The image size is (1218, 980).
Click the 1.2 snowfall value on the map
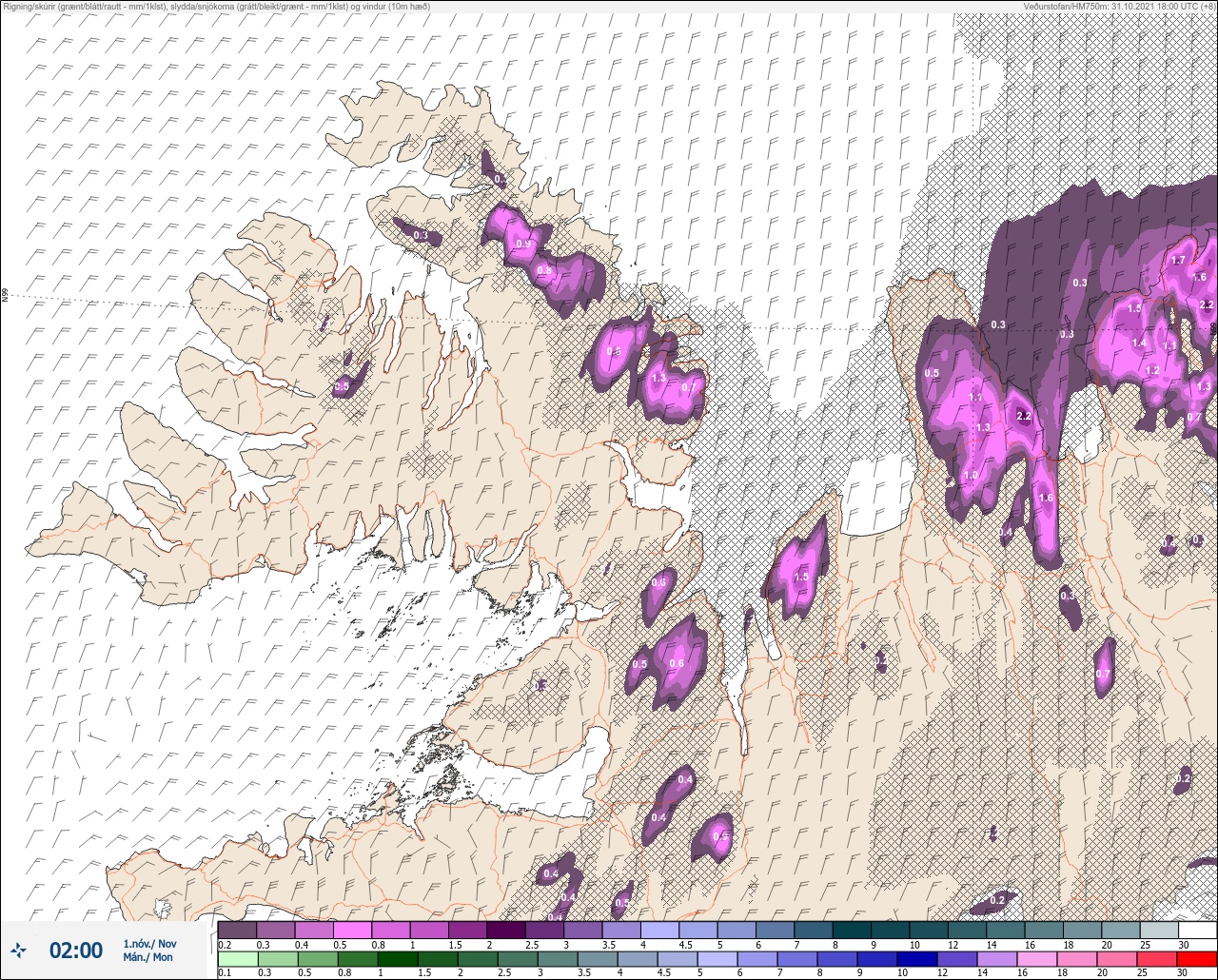click(x=1152, y=370)
